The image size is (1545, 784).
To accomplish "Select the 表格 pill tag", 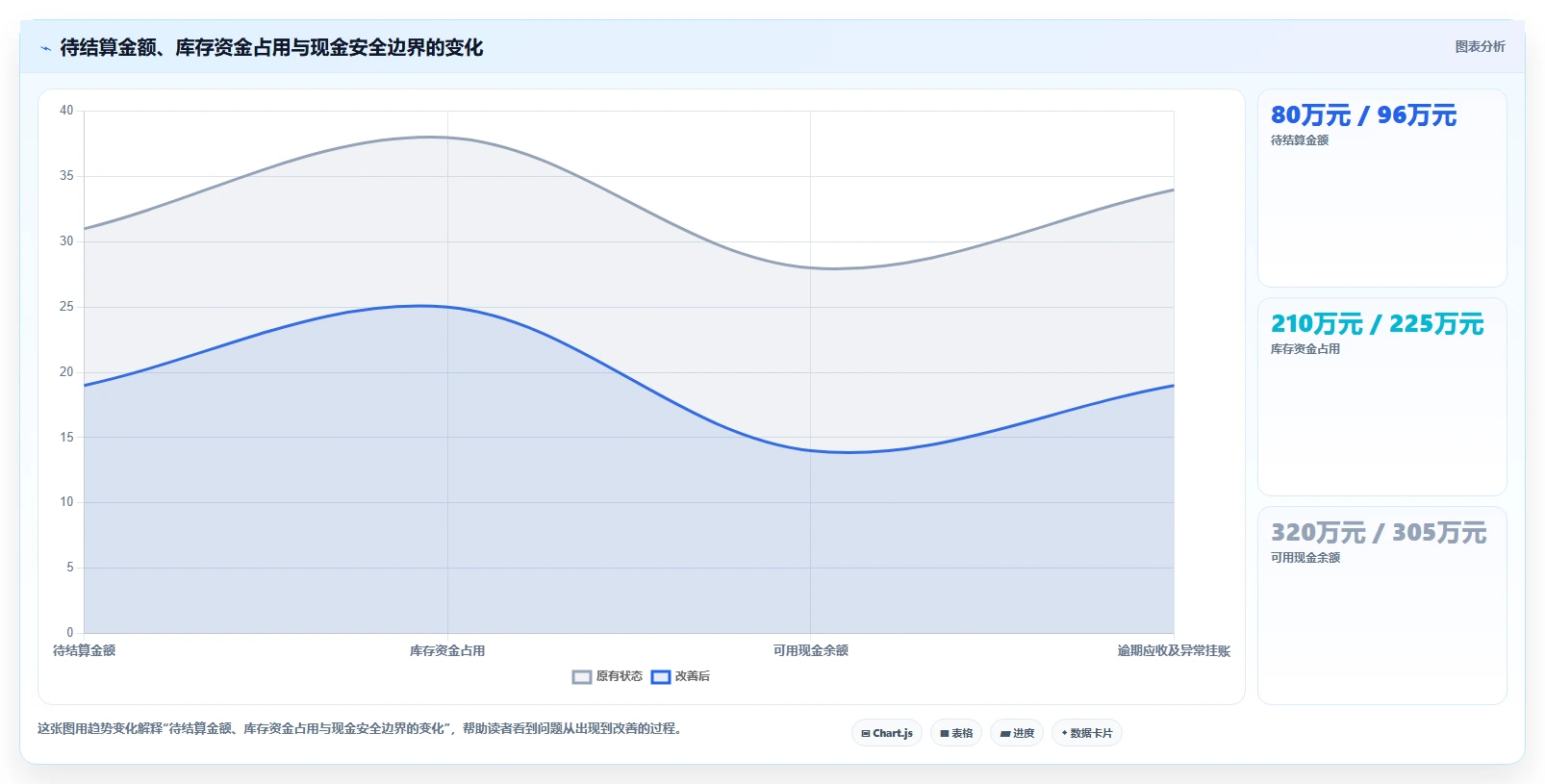I will tap(956, 733).
